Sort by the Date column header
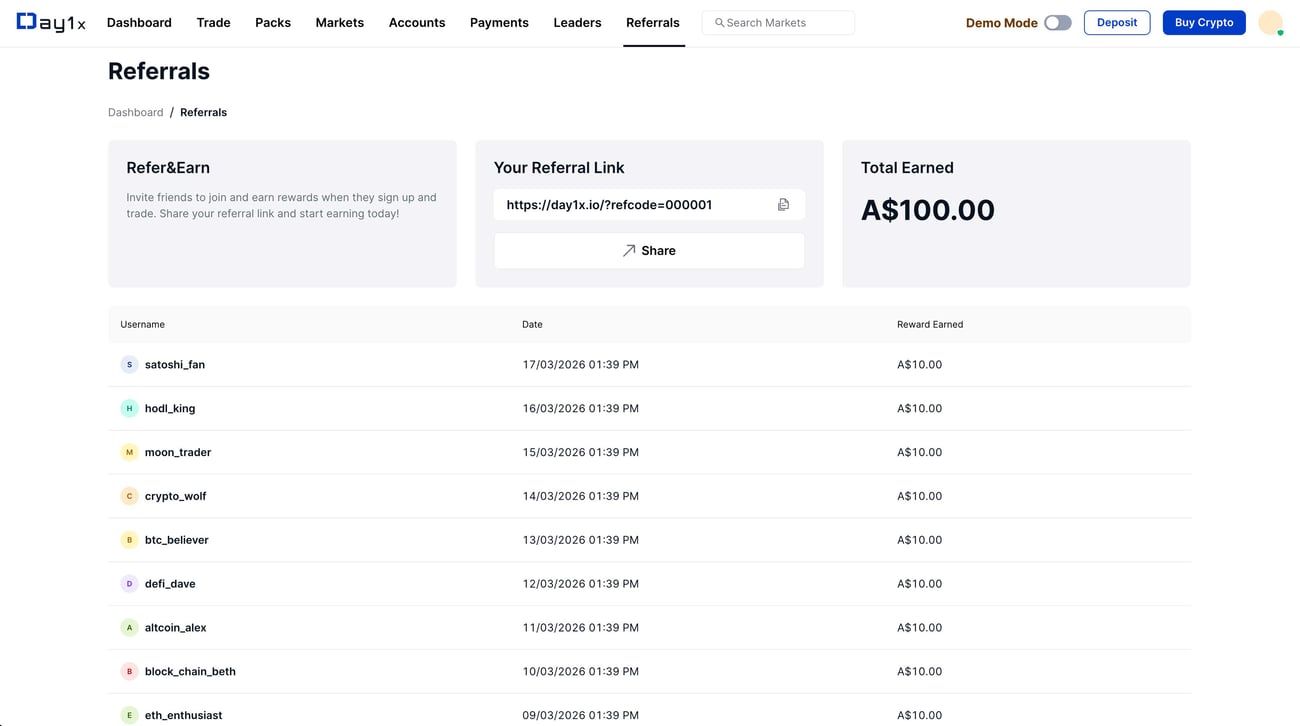This screenshot has height=726, width=1300. coord(532,325)
